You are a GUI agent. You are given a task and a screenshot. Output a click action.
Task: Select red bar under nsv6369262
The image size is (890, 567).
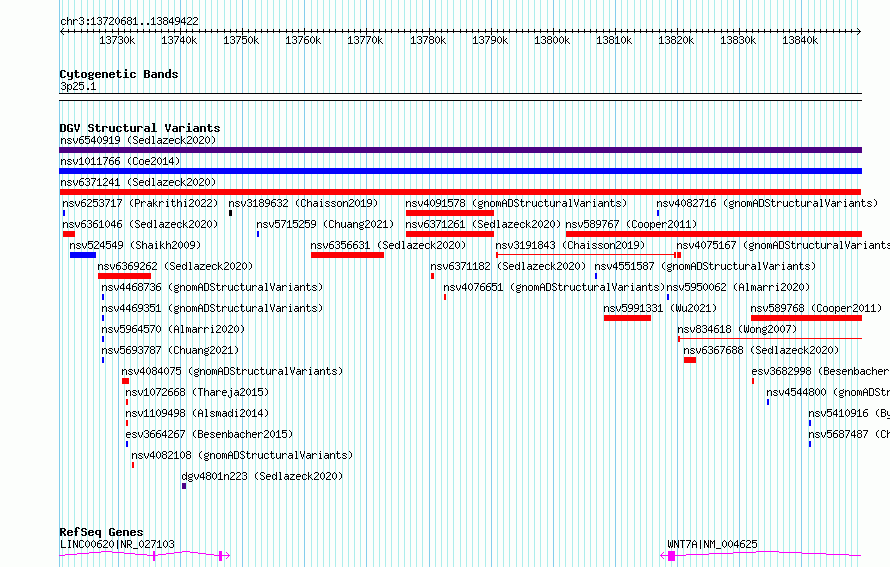pyautogui.click(x=124, y=276)
